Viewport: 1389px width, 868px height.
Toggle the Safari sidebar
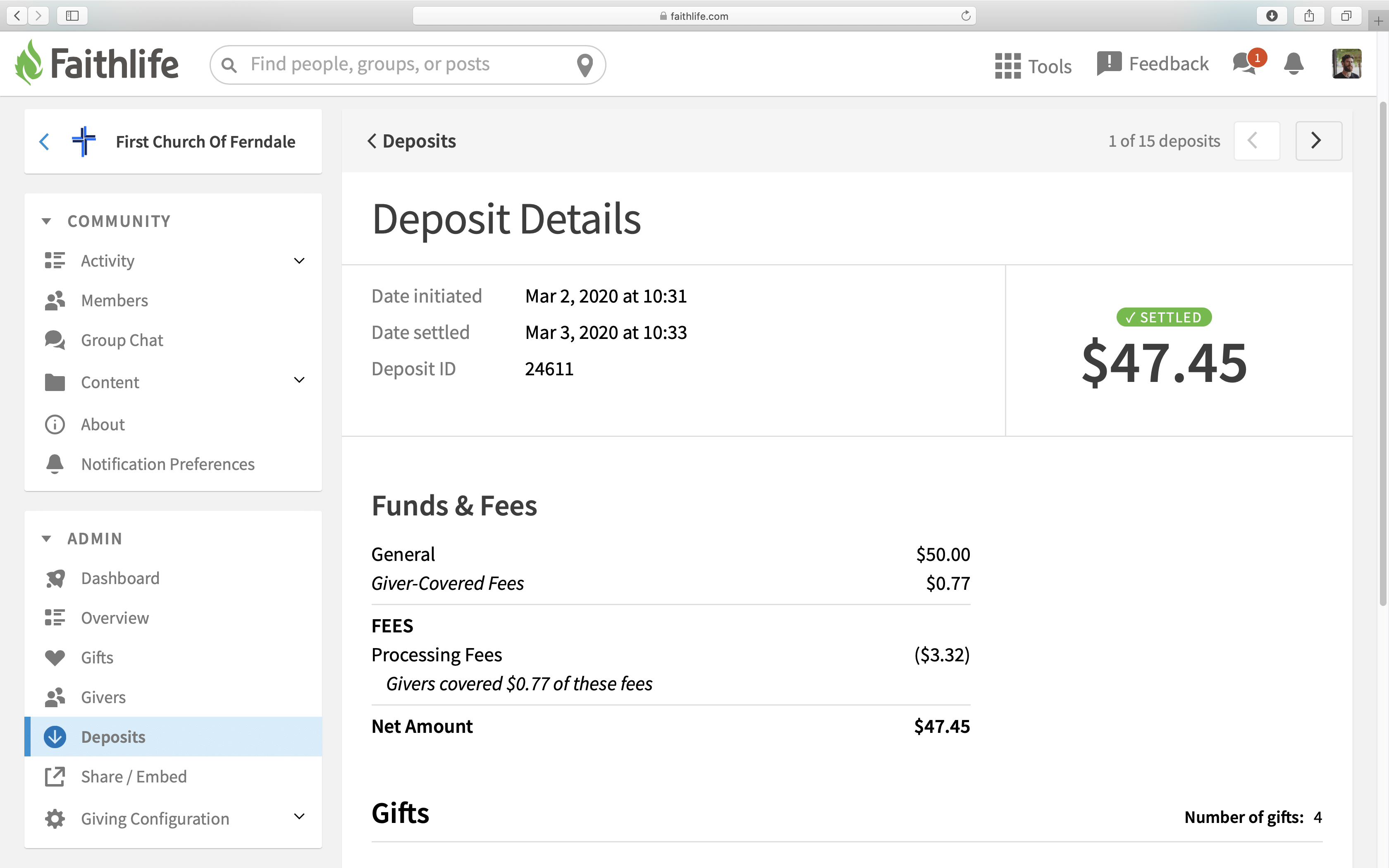tap(72, 16)
